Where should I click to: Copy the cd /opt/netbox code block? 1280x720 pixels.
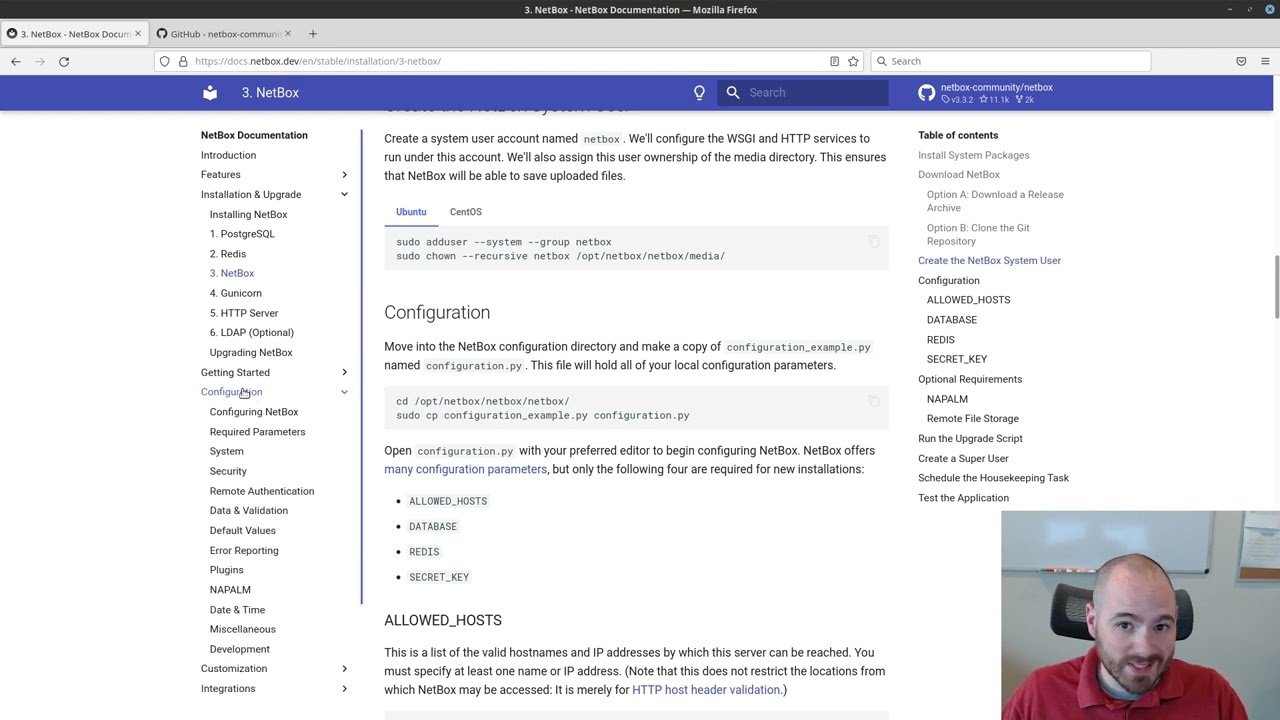pos(874,401)
